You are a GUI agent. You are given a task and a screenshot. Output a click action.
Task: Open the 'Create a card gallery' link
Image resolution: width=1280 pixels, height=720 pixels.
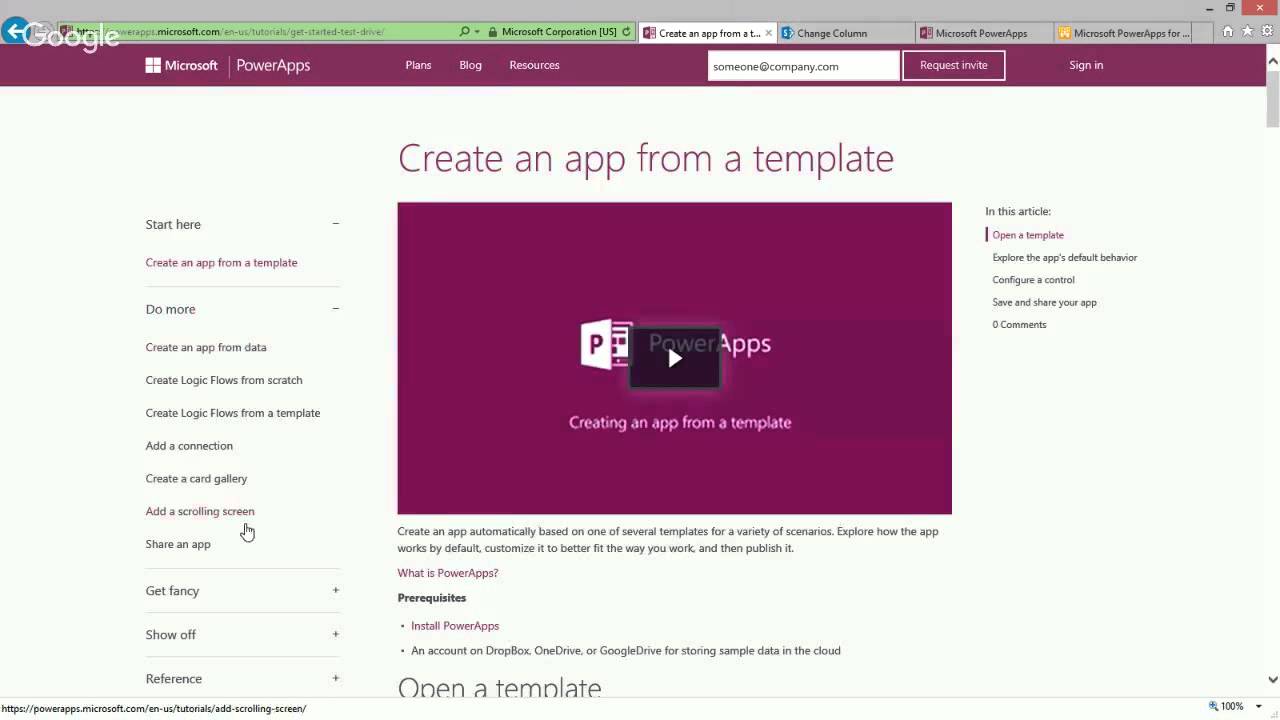coord(196,479)
